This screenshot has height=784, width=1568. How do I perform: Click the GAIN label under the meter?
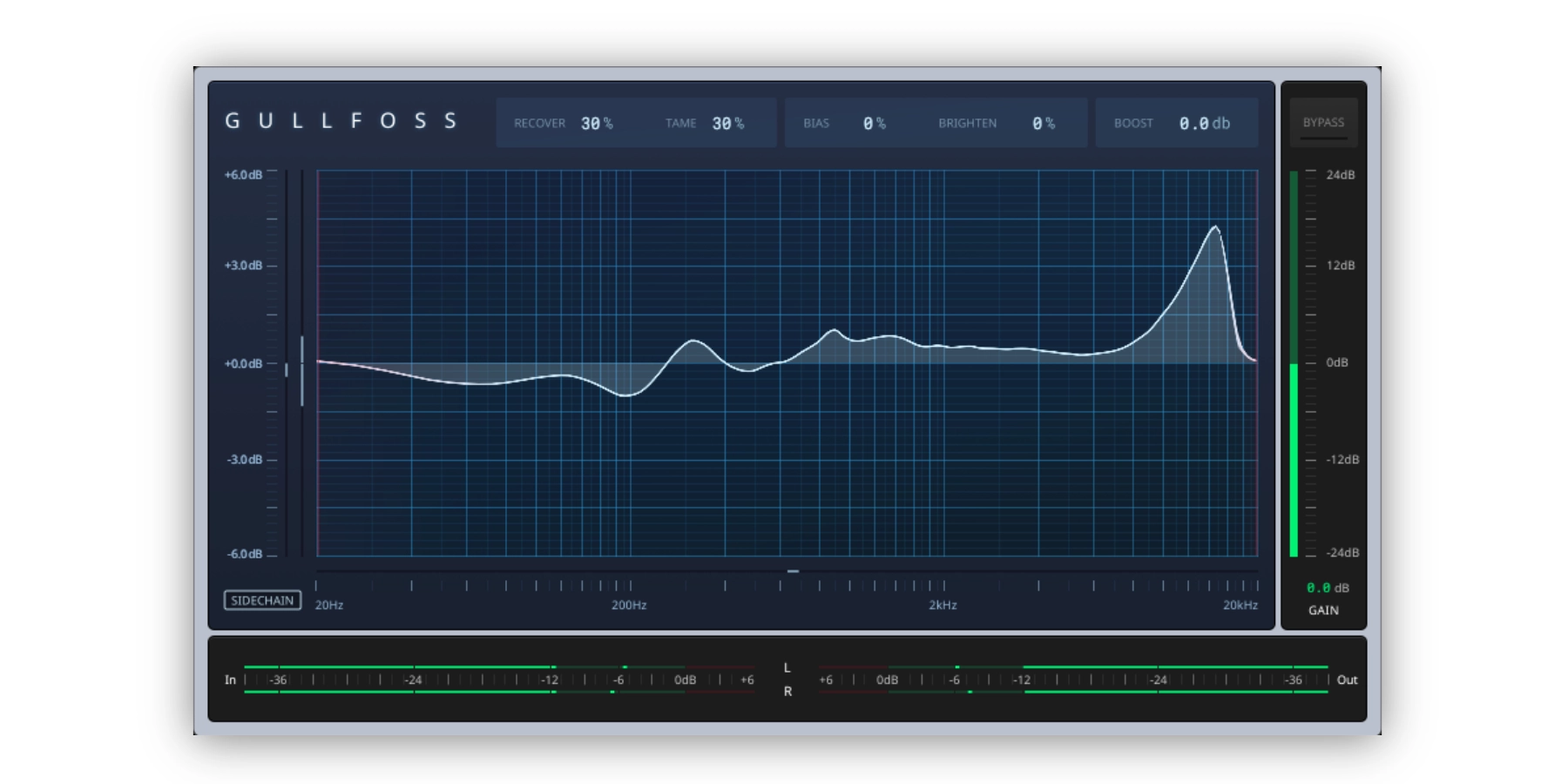pyautogui.click(x=1323, y=611)
